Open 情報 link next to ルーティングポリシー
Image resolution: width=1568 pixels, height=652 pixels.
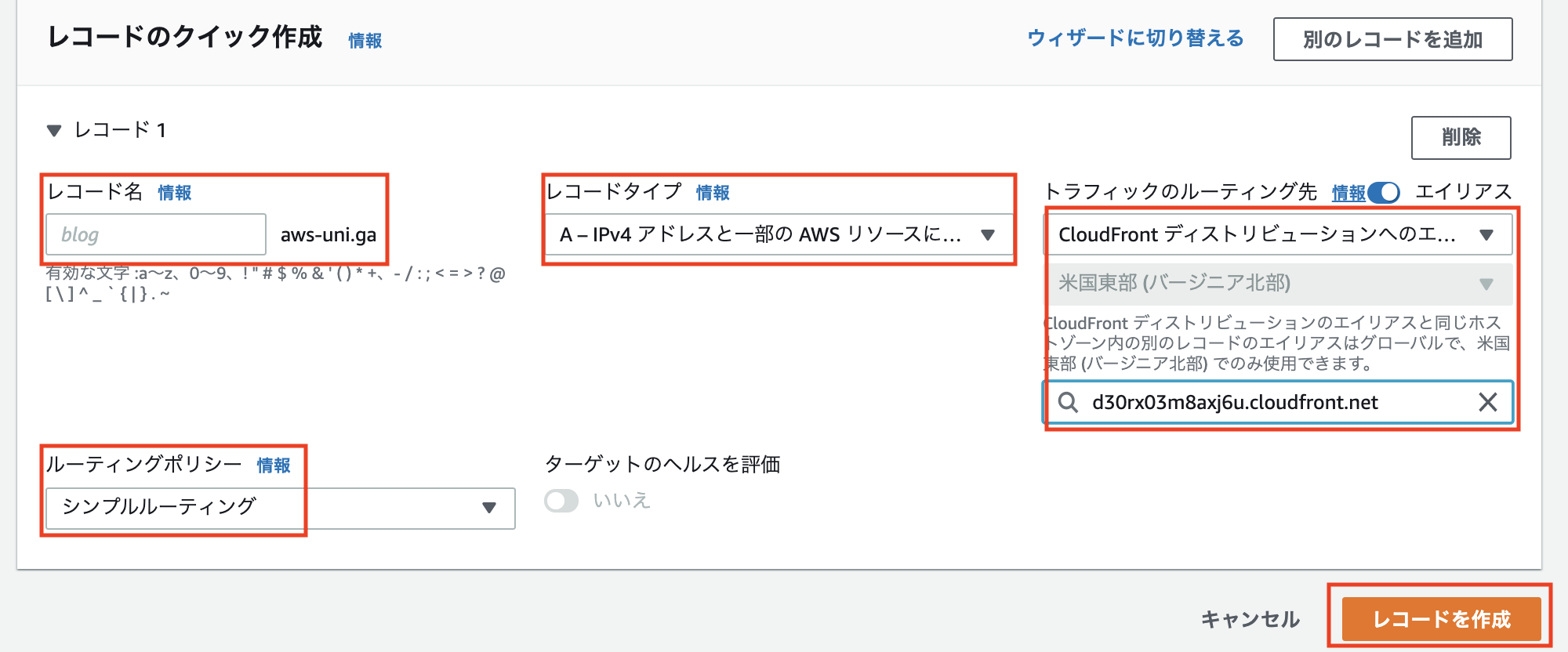(274, 465)
